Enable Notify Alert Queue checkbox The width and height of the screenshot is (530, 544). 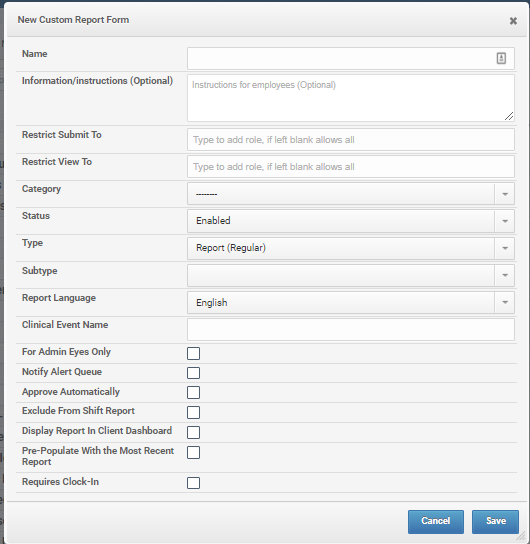tap(193, 373)
